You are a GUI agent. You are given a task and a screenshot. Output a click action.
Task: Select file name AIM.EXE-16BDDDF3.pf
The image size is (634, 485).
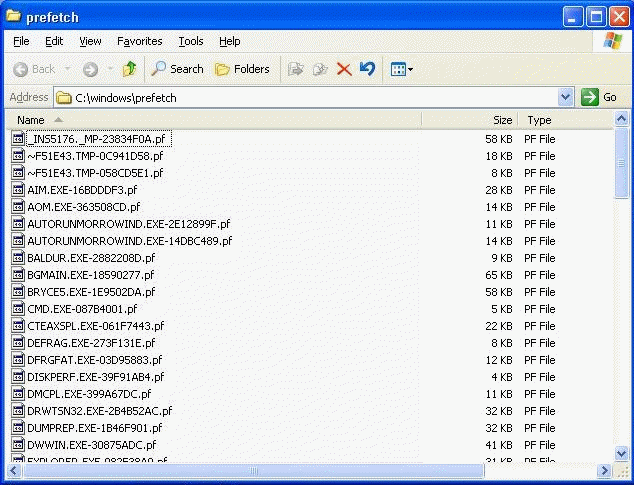point(82,190)
